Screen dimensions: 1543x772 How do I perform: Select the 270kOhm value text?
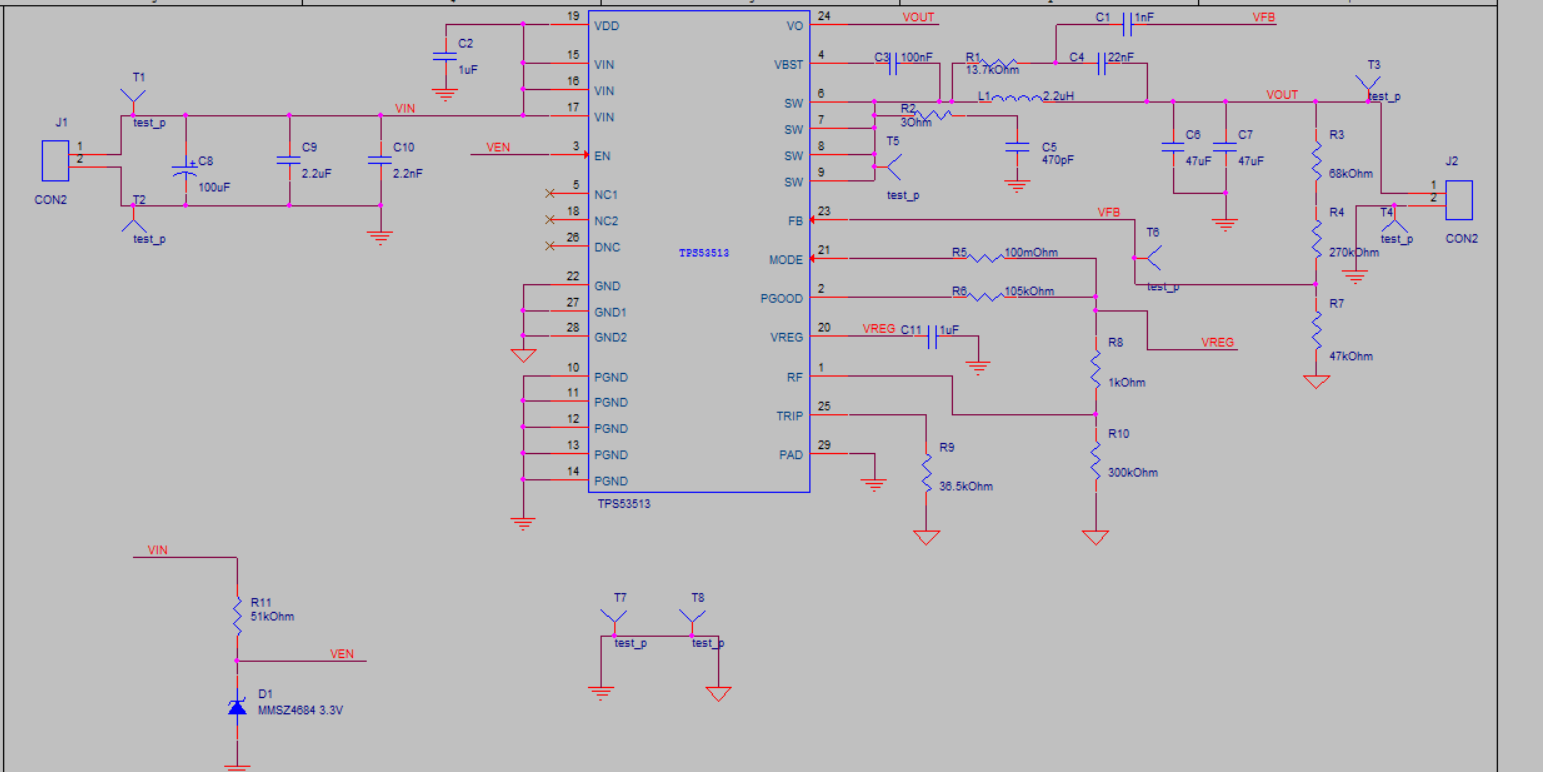click(x=1354, y=252)
